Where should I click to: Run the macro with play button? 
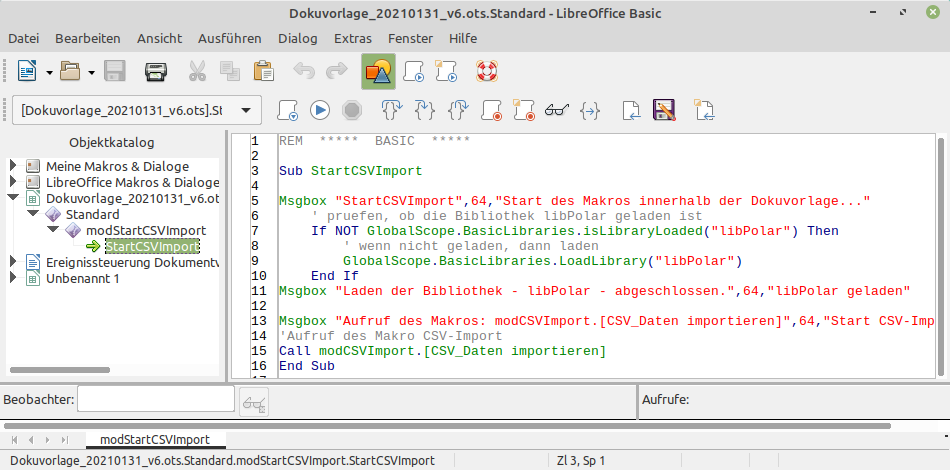320,110
